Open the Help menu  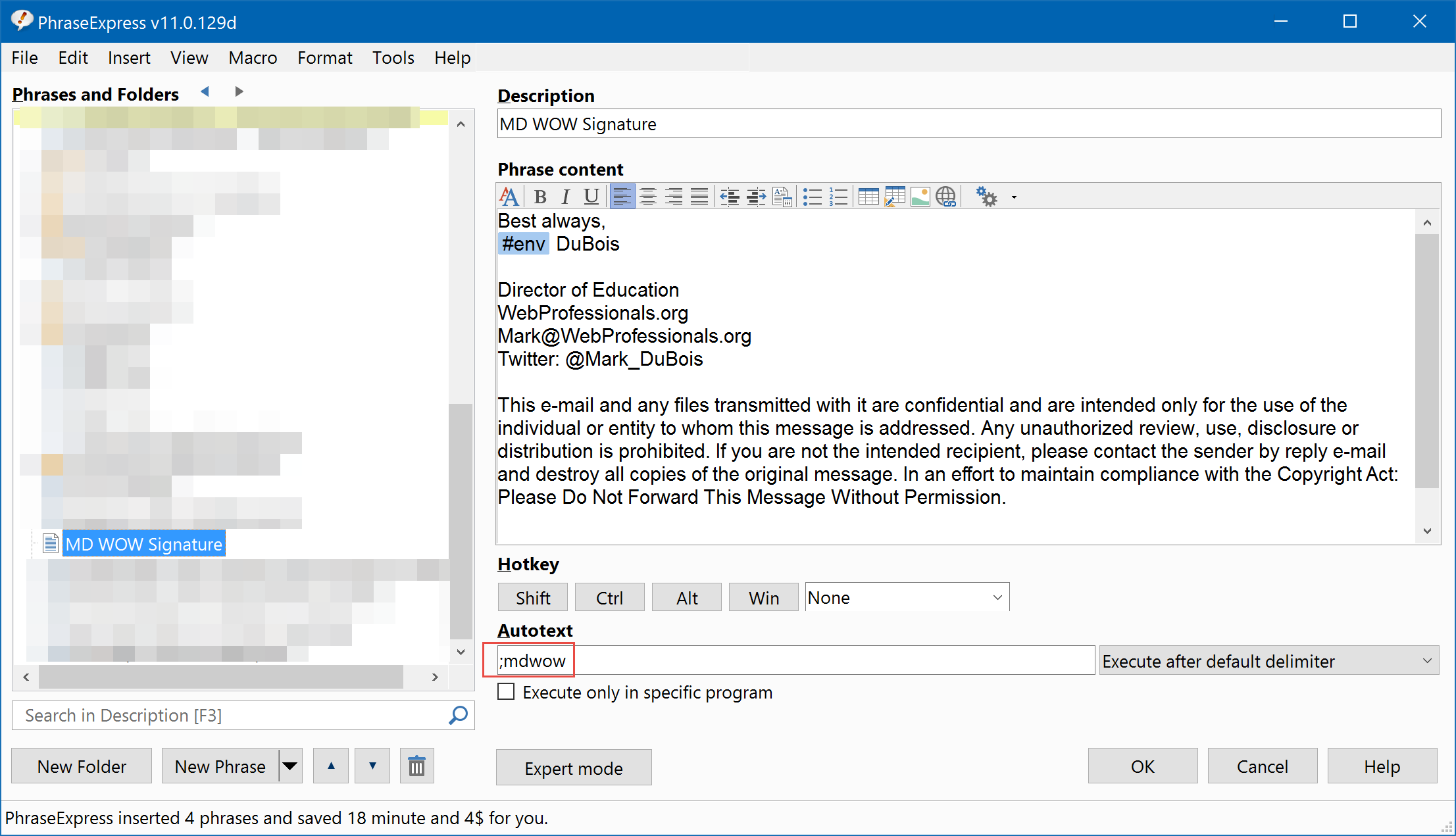point(453,58)
